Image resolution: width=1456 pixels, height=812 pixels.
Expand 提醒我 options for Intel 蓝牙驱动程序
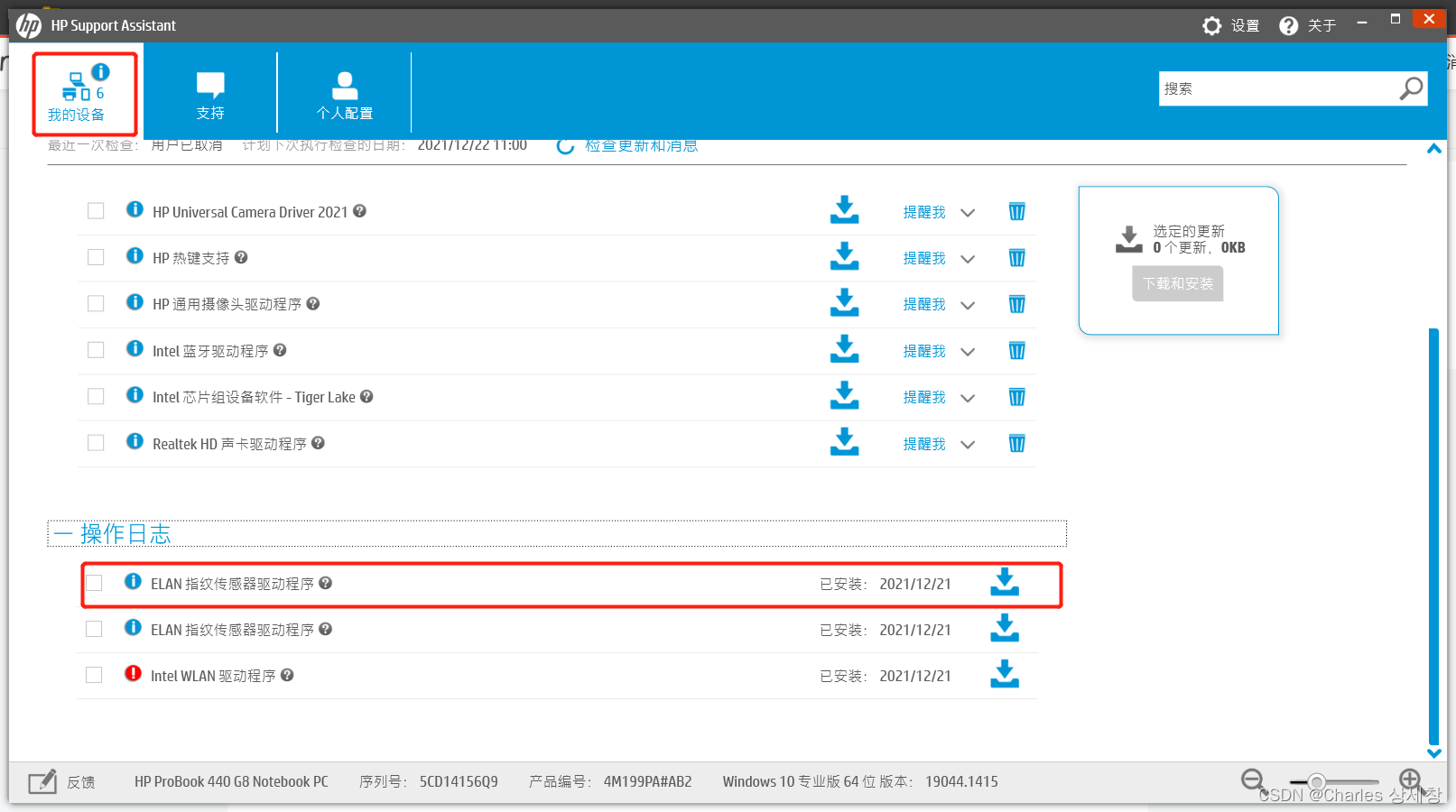coord(968,352)
